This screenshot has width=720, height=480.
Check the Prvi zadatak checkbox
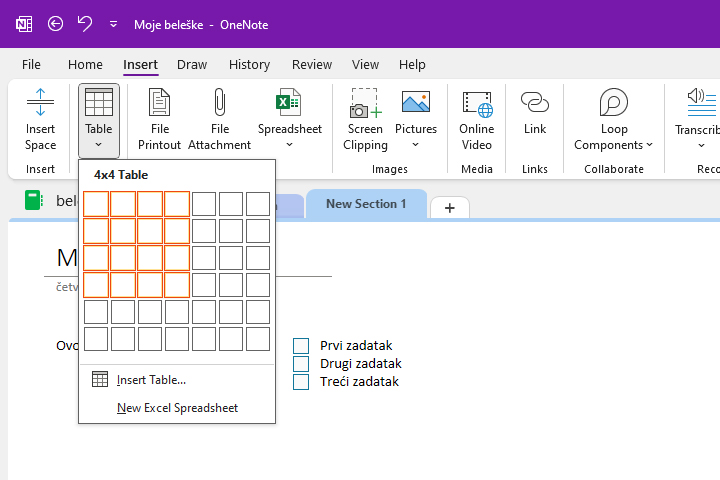point(301,346)
